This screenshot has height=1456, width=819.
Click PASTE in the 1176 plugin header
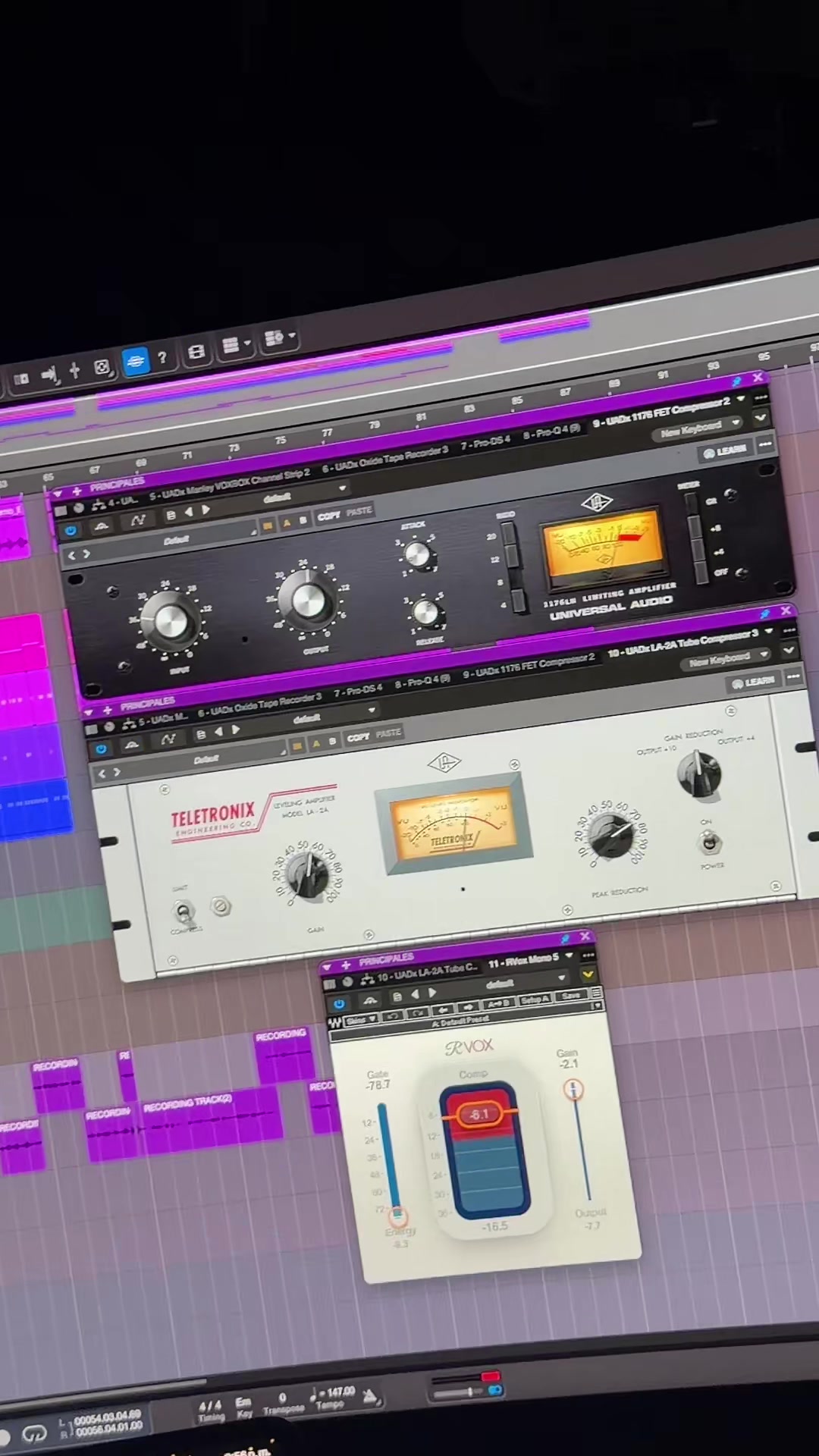[359, 512]
